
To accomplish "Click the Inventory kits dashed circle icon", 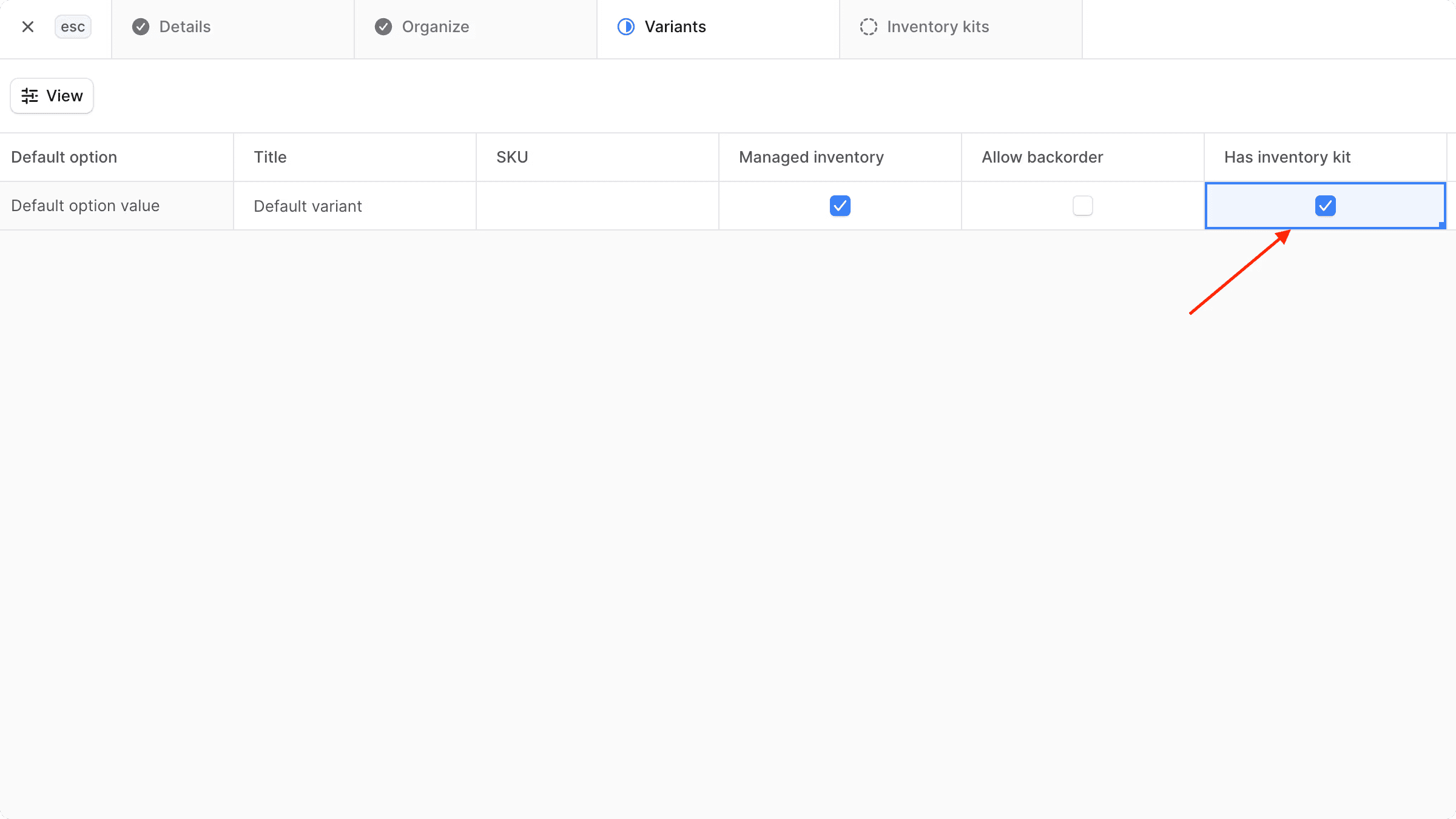I will pos(868,27).
